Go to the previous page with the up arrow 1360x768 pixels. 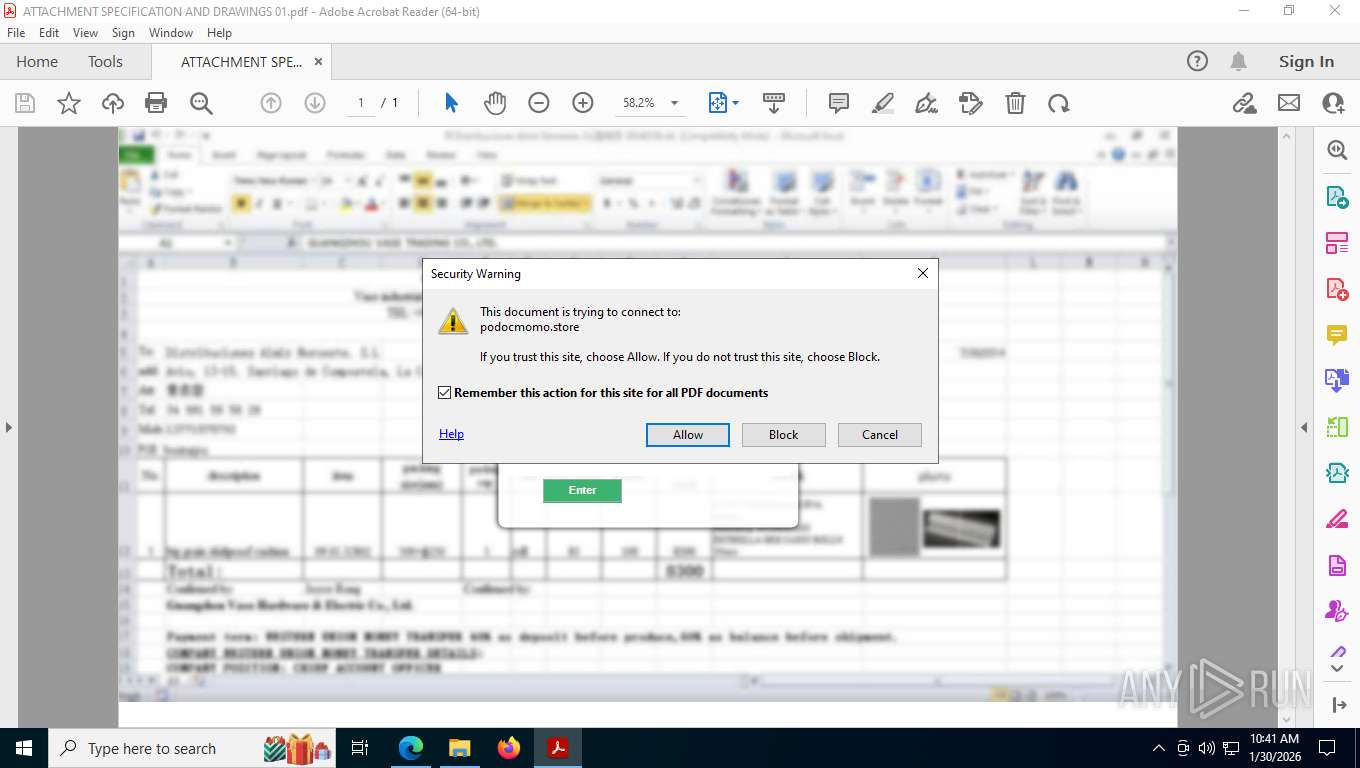[271, 103]
